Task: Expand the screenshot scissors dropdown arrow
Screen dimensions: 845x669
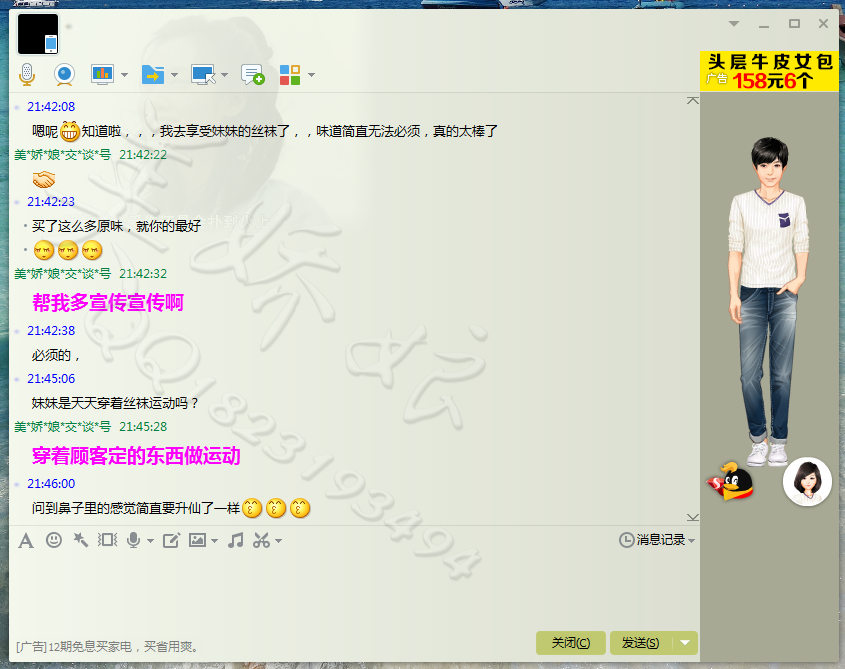Action: (x=279, y=541)
